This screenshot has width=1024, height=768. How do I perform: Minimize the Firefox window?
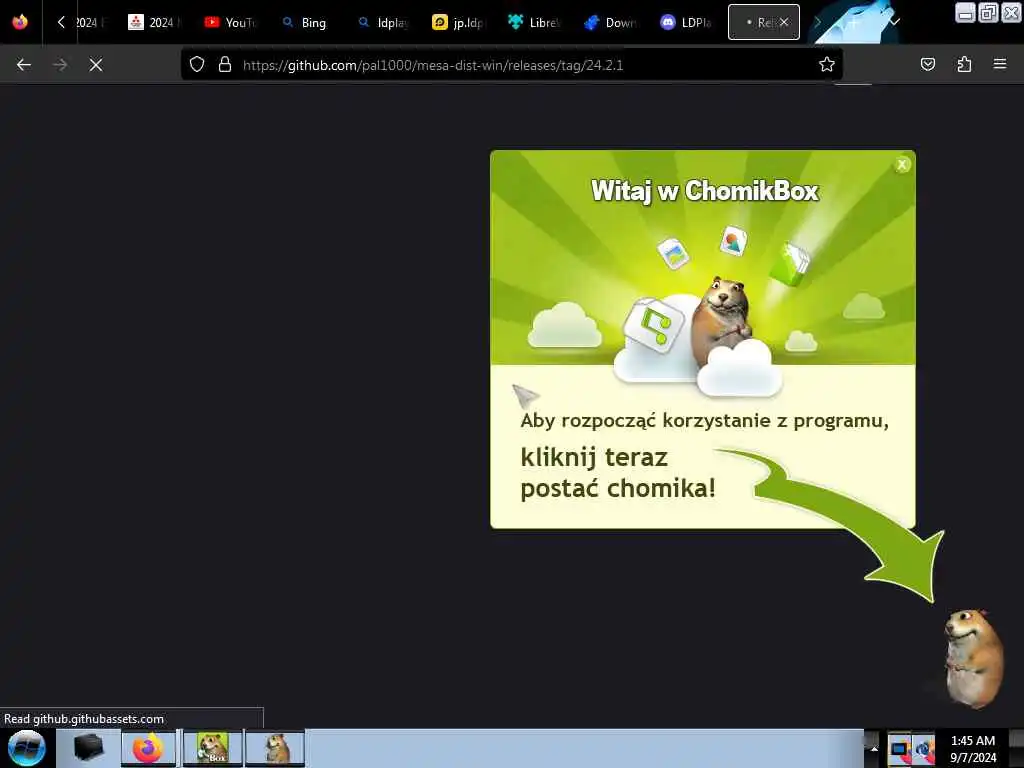pyautogui.click(x=965, y=12)
